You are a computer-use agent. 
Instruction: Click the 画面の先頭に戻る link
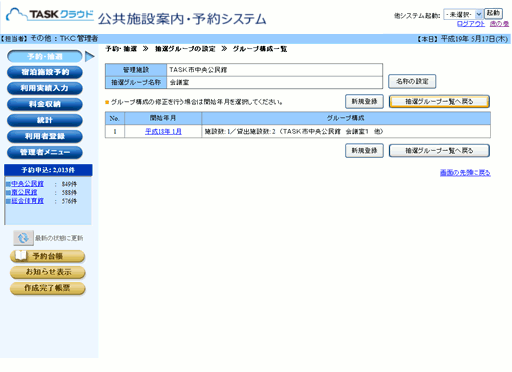click(465, 173)
